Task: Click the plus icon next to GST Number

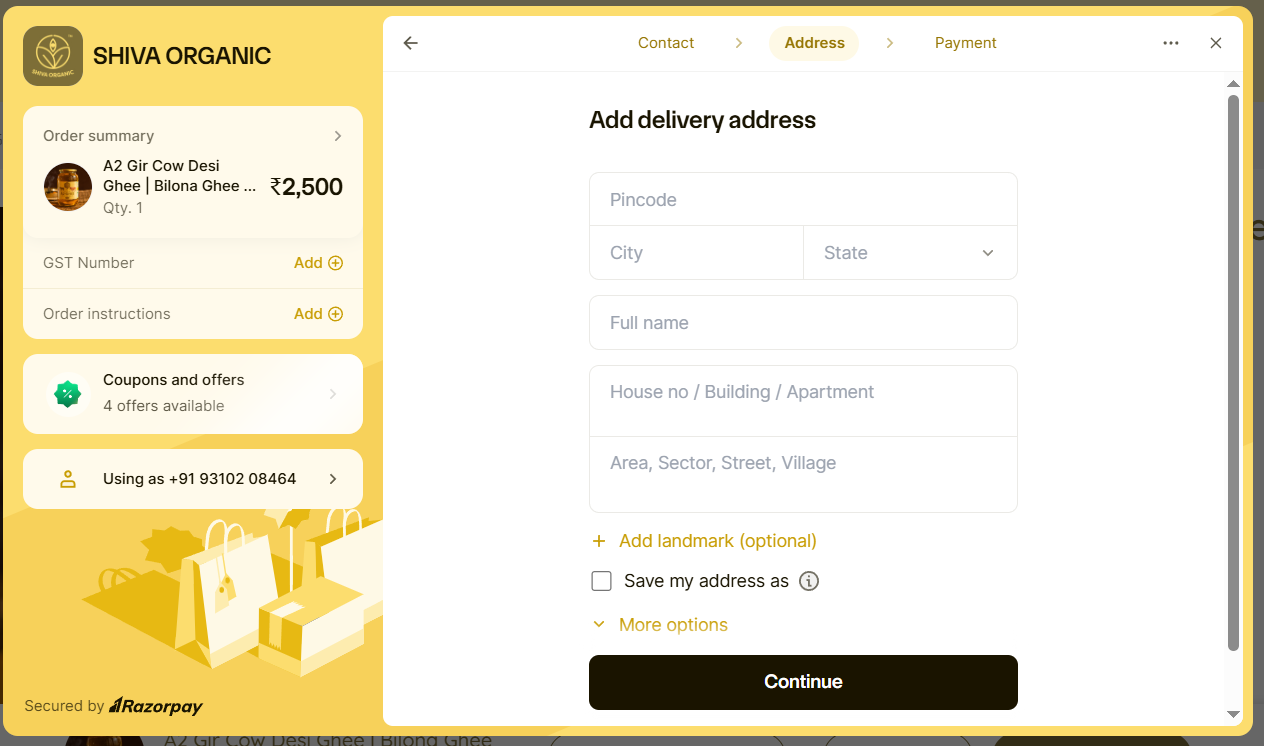Action: pos(336,263)
